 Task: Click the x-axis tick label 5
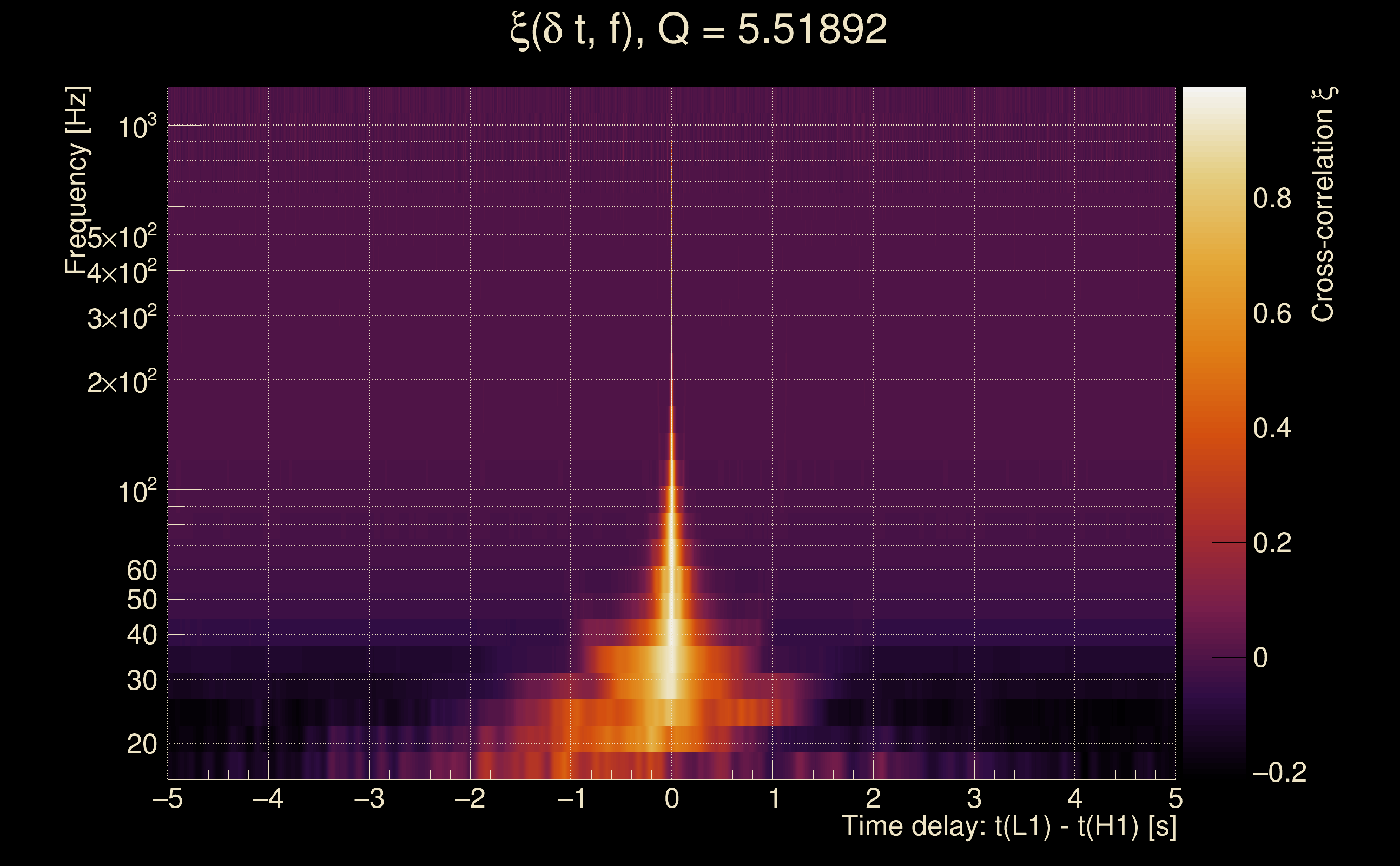(x=1176, y=798)
